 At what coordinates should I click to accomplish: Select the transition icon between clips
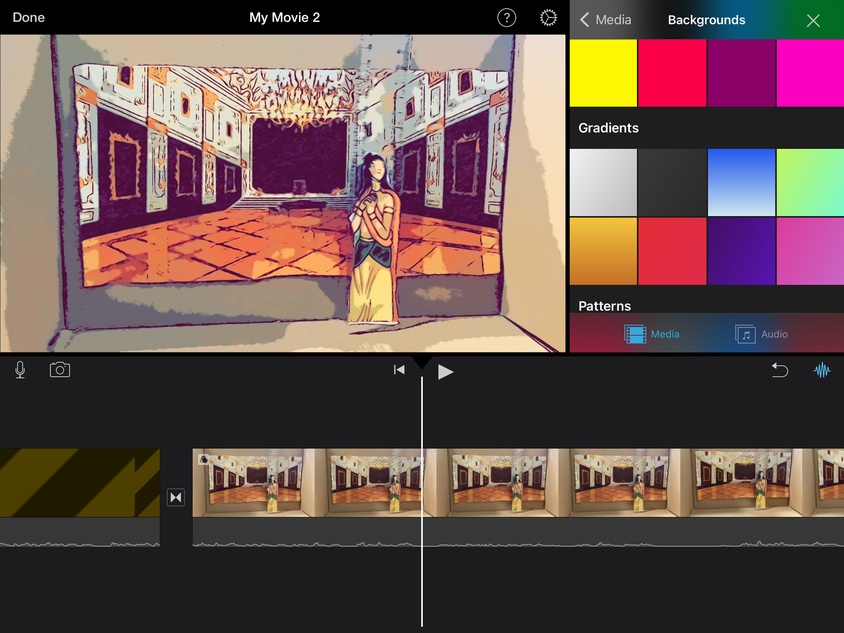tap(176, 497)
